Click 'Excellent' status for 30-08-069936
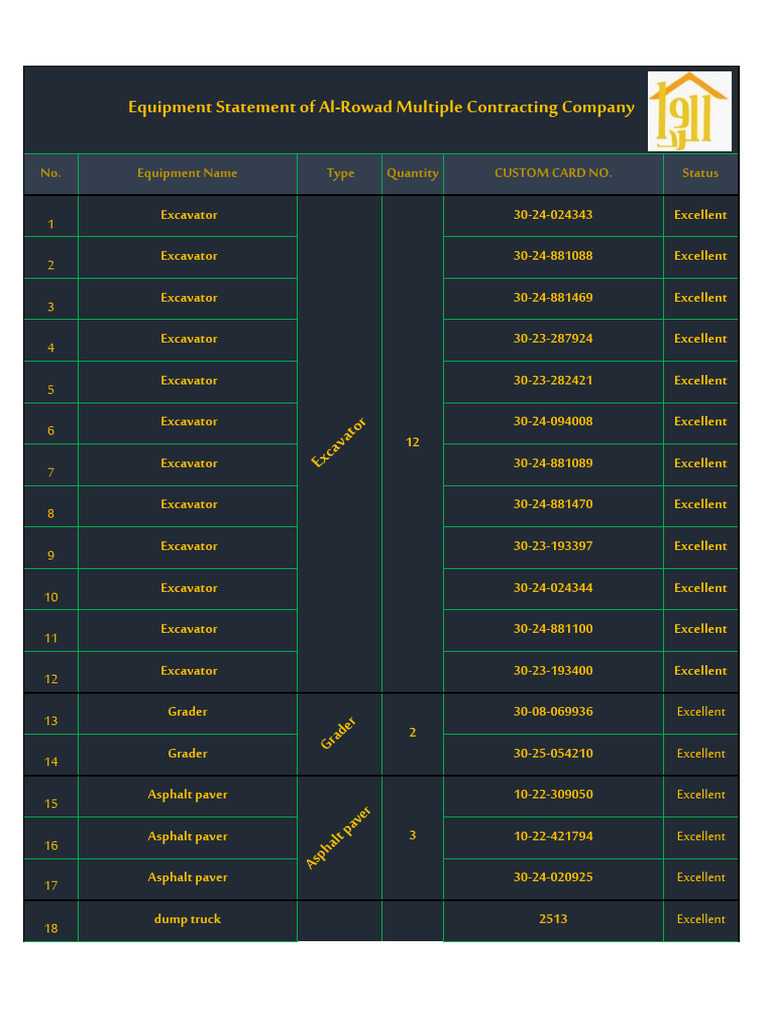 click(x=701, y=712)
